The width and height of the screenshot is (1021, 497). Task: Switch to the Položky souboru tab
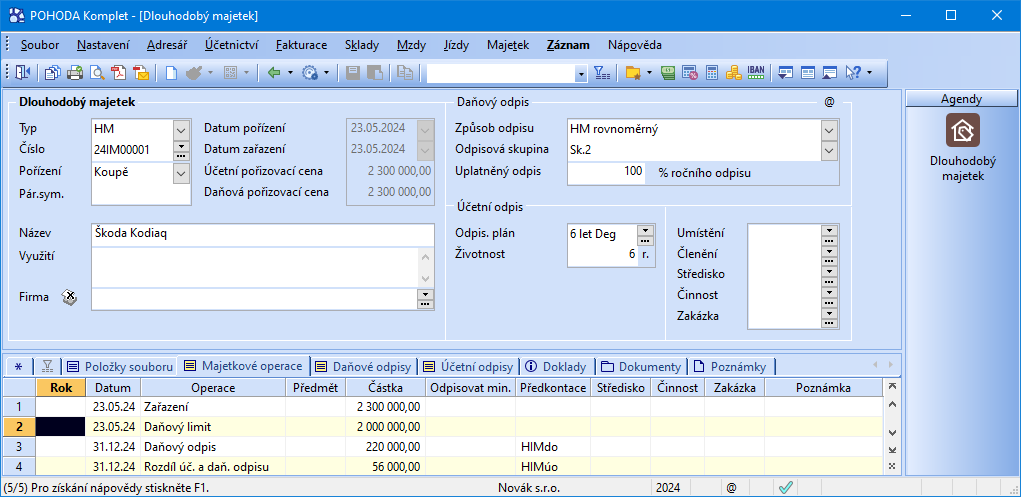click(x=120, y=366)
